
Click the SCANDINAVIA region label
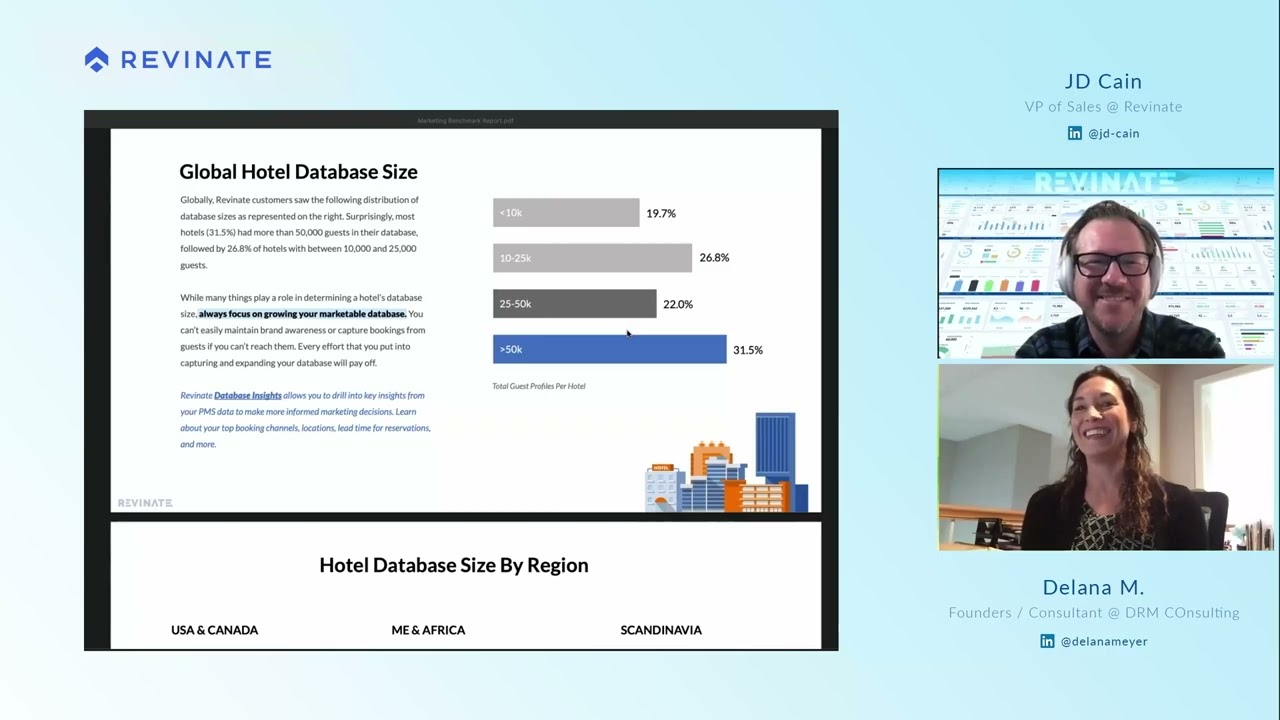tap(661, 630)
